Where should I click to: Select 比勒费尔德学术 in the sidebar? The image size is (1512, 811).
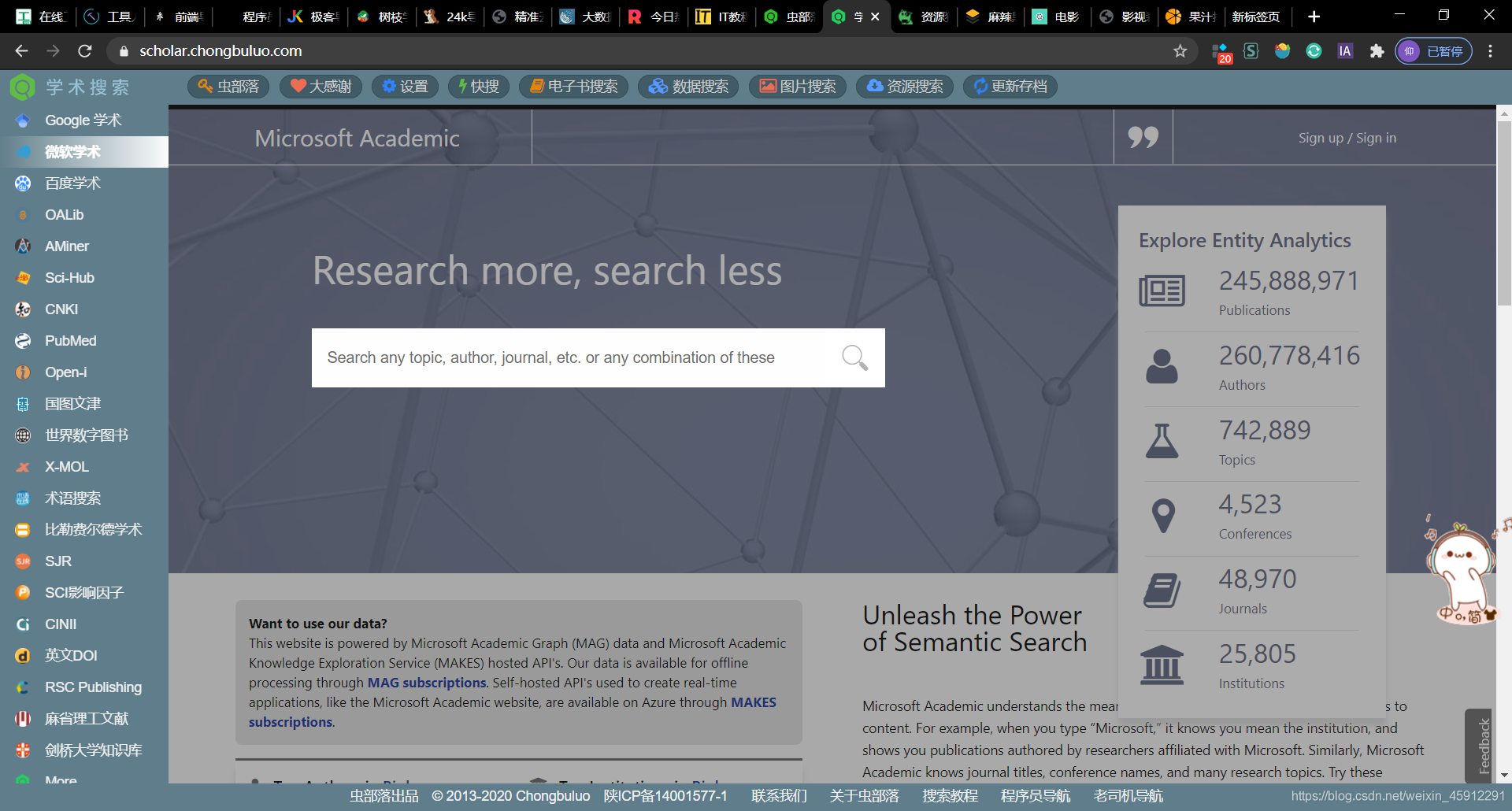click(x=84, y=530)
